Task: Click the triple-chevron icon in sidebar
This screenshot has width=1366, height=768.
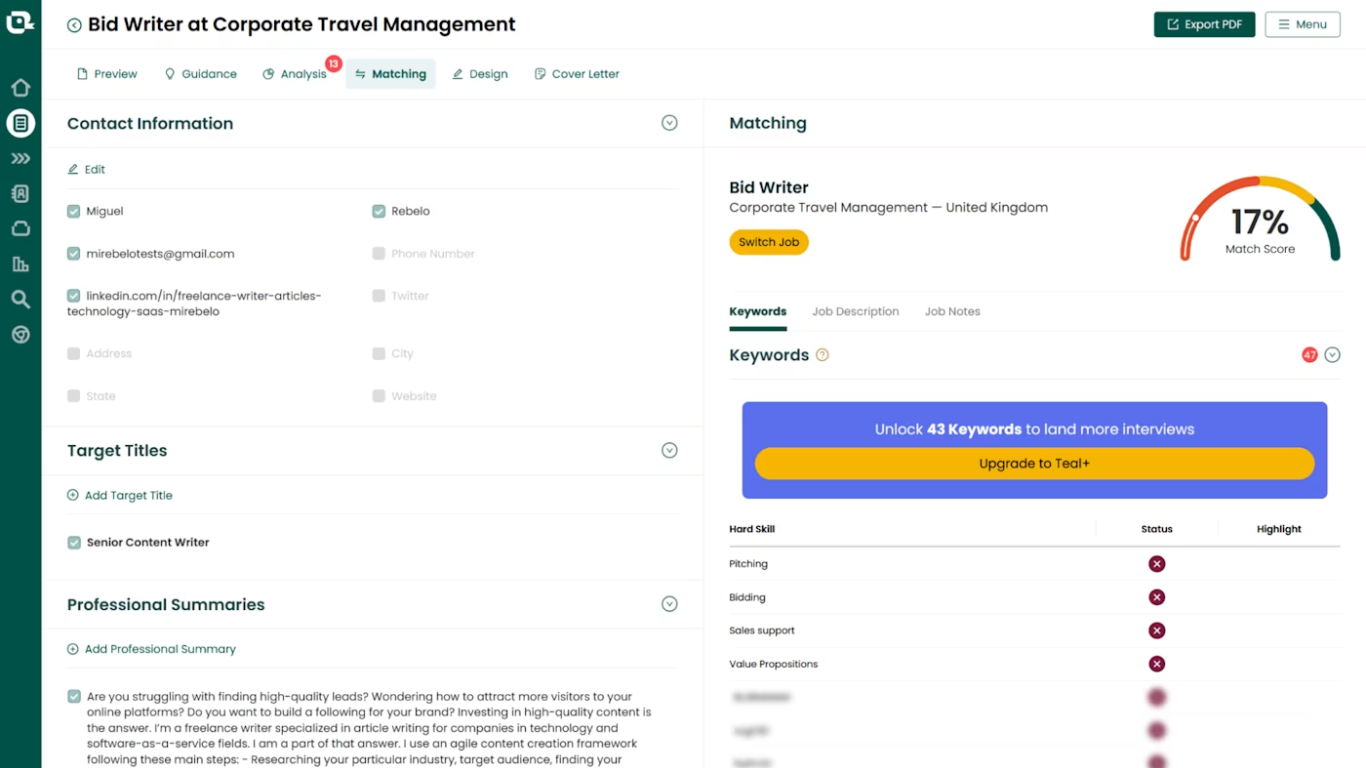Action: (x=20, y=159)
